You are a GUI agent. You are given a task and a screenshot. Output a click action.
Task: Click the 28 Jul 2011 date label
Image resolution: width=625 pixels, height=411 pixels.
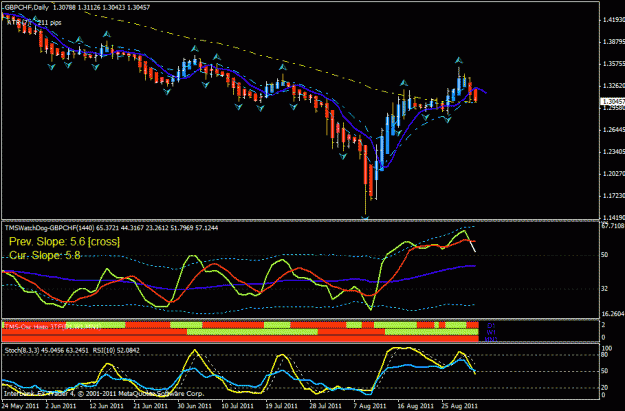[325, 406]
